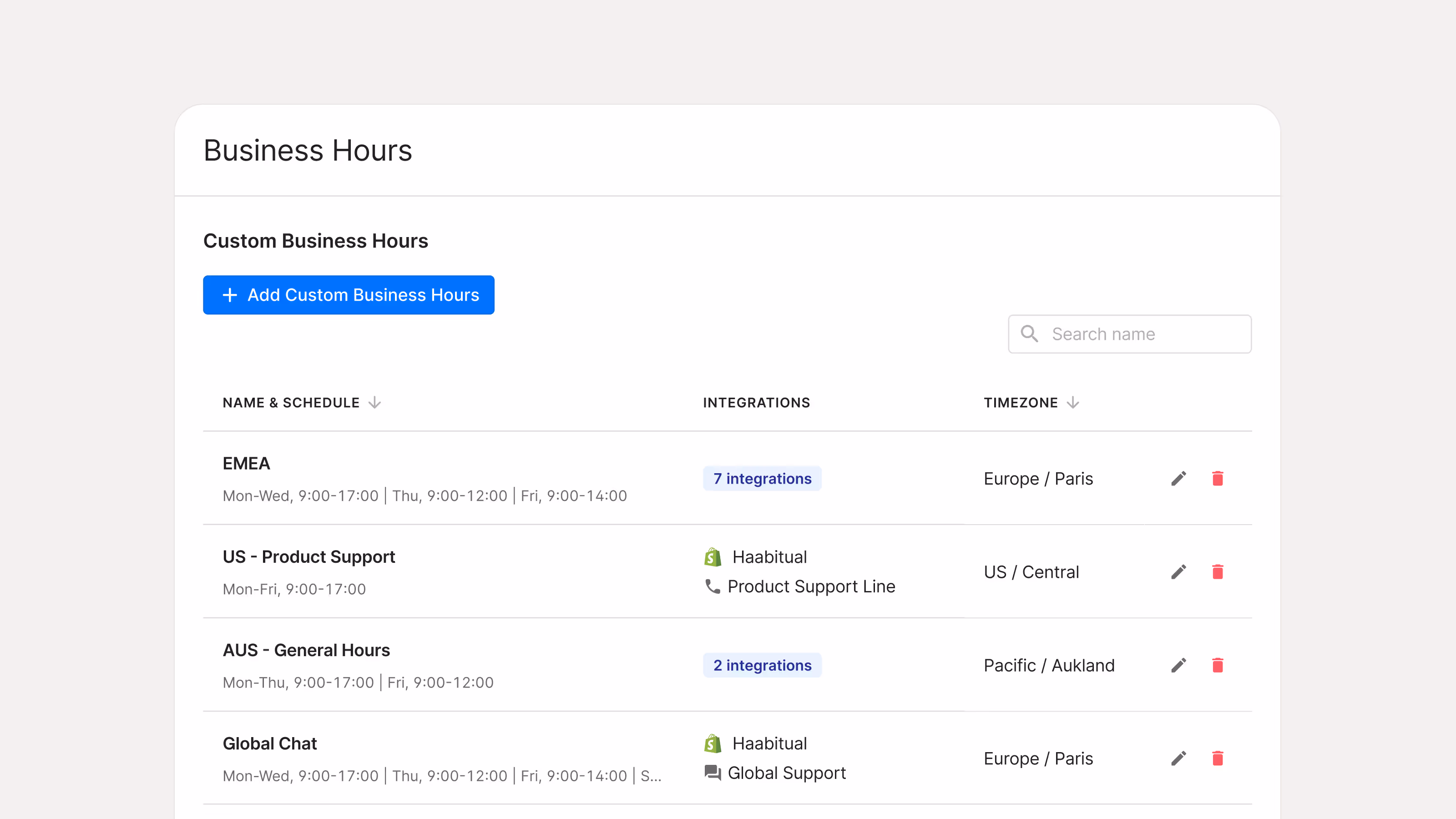Edit US - Product Support hours
Screen dimensions: 1456x819
(x=1178, y=572)
